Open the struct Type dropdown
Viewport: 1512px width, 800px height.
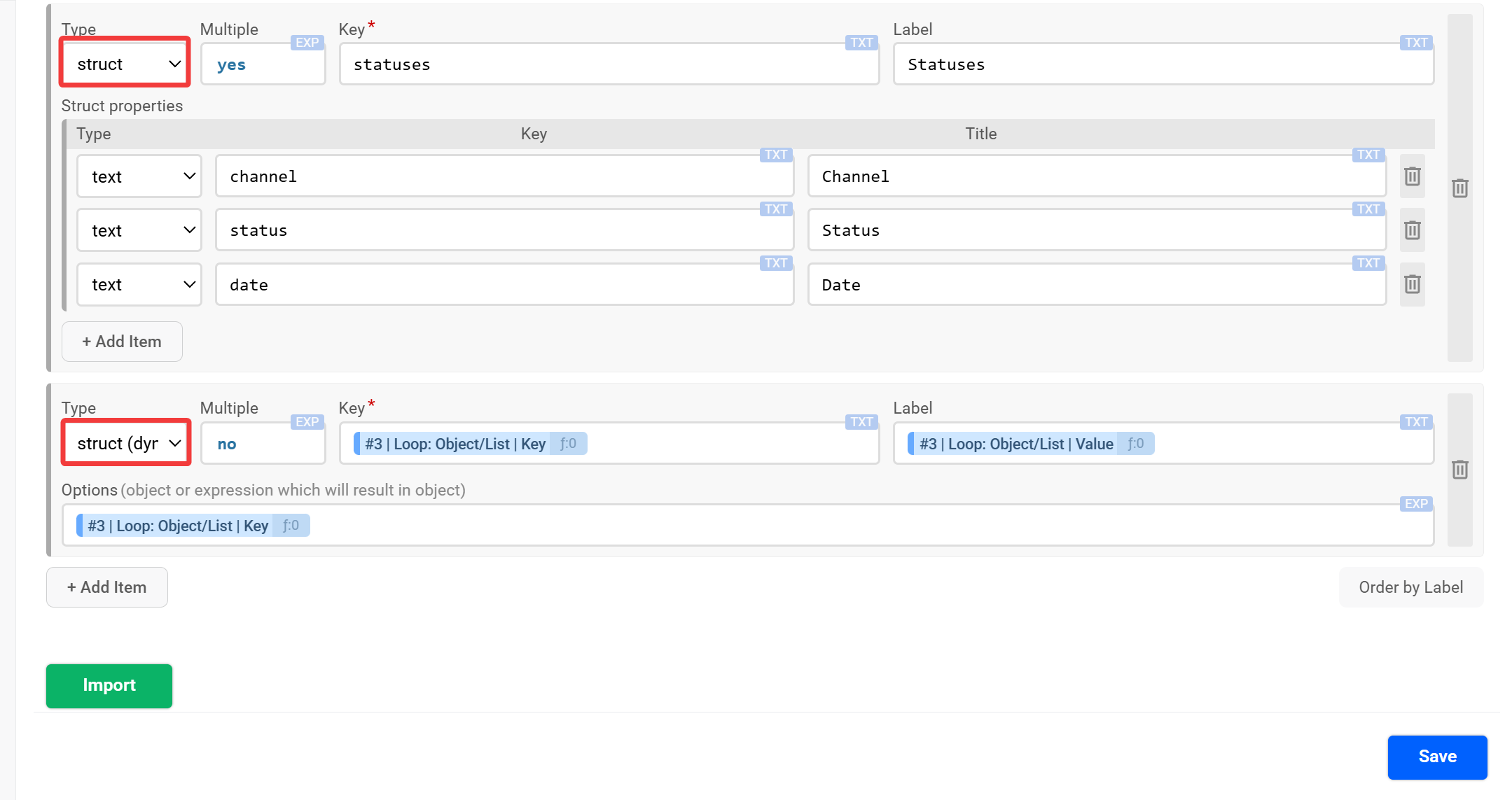click(126, 64)
